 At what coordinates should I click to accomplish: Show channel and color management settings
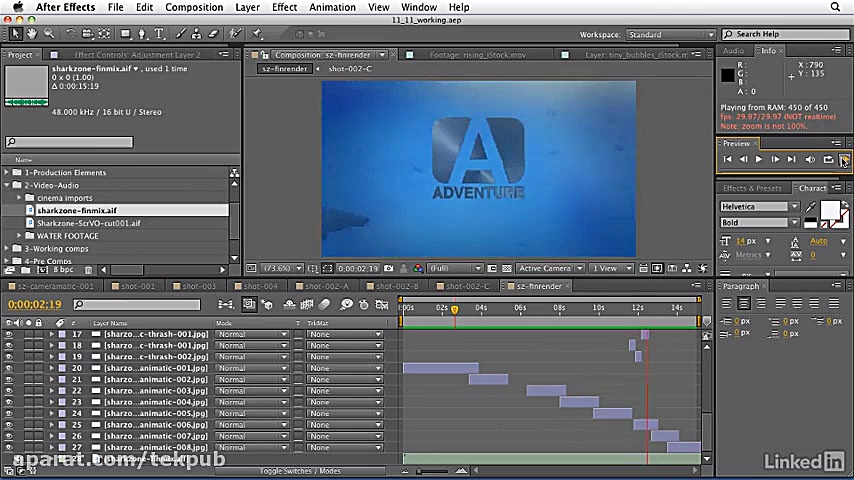[x=418, y=268]
